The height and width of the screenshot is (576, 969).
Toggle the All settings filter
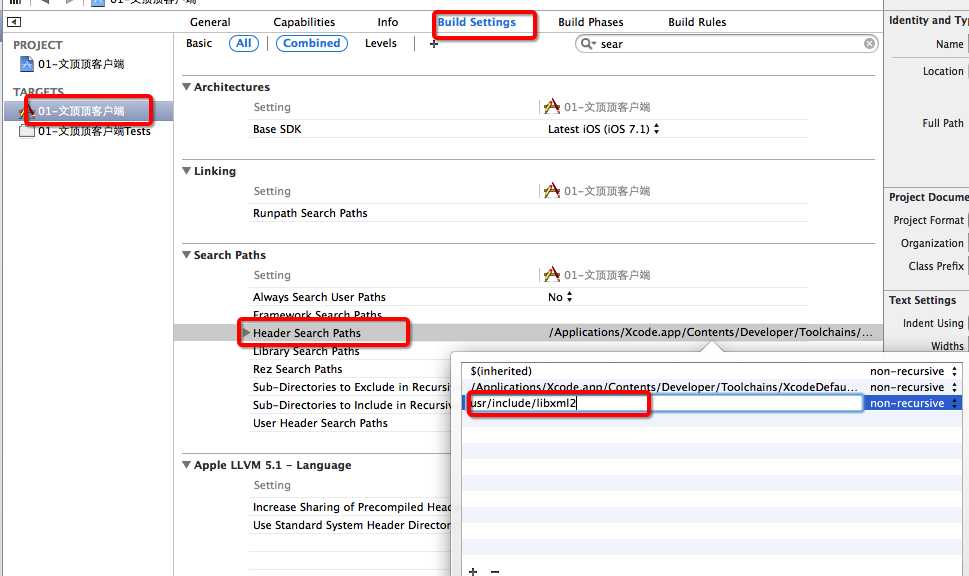[243, 43]
